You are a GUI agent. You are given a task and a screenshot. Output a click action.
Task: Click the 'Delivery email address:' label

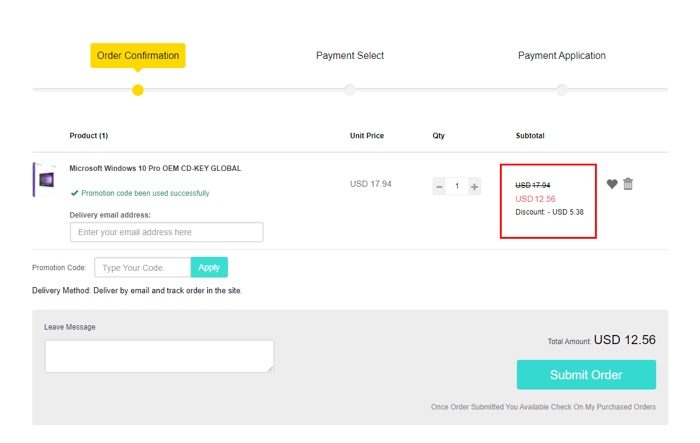click(110, 215)
